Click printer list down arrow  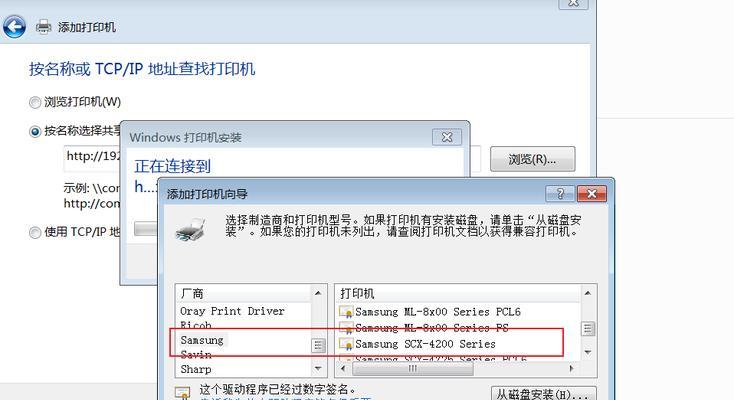click(x=588, y=352)
